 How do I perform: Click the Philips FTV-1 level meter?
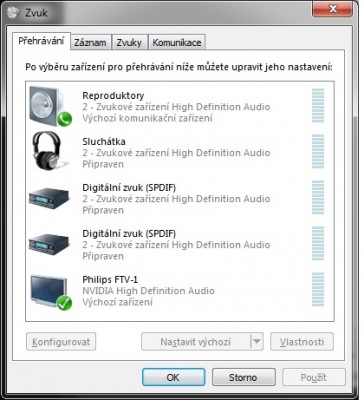click(x=318, y=289)
